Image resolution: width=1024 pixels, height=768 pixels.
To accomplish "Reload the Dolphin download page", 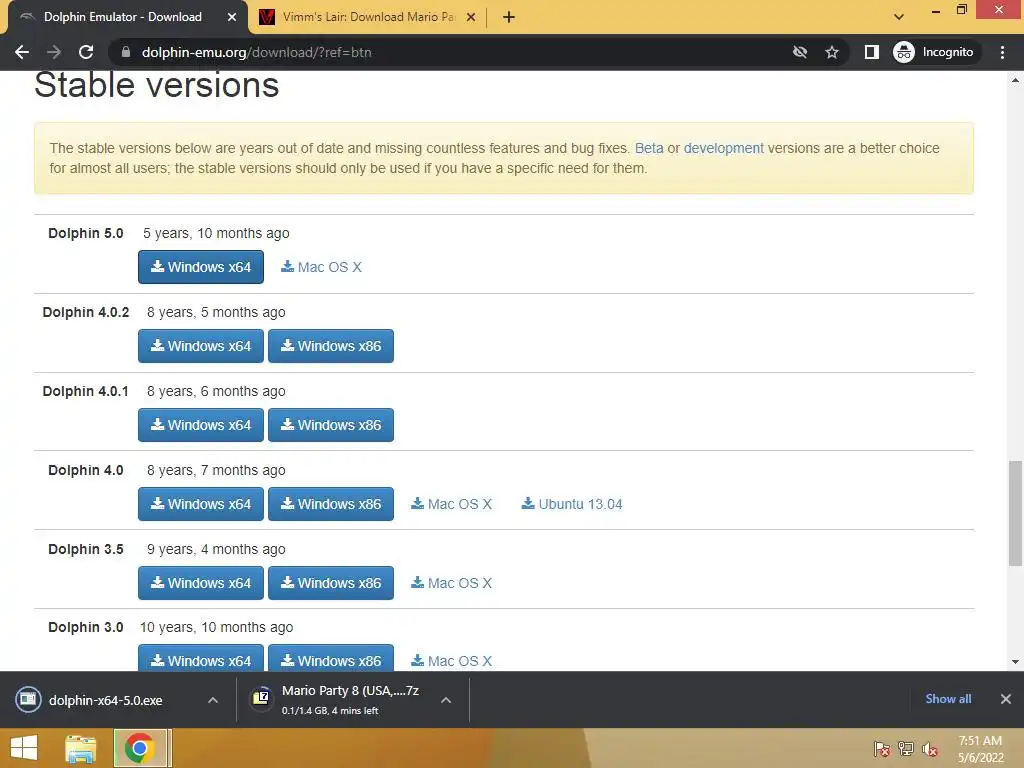I will click(x=86, y=52).
